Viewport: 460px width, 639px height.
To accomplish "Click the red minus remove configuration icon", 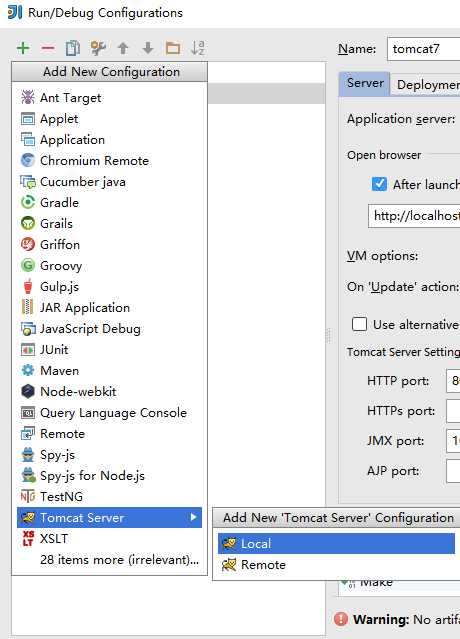I will (48, 48).
